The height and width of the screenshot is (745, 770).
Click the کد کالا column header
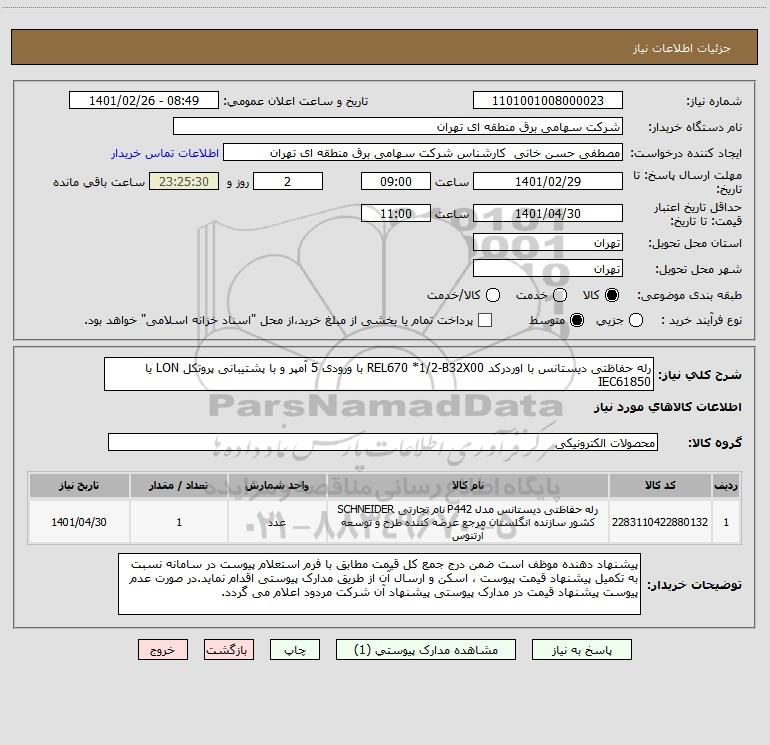tap(660, 485)
